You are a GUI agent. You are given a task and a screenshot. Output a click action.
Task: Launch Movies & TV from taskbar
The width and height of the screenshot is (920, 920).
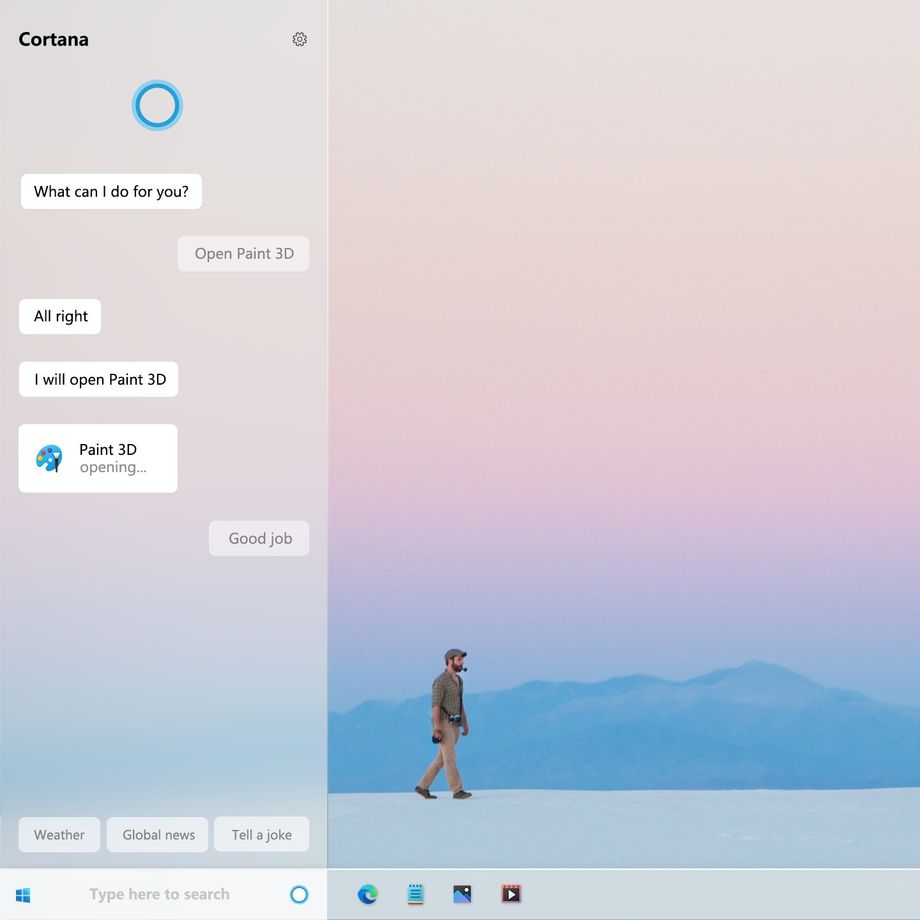click(x=511, y=894)
